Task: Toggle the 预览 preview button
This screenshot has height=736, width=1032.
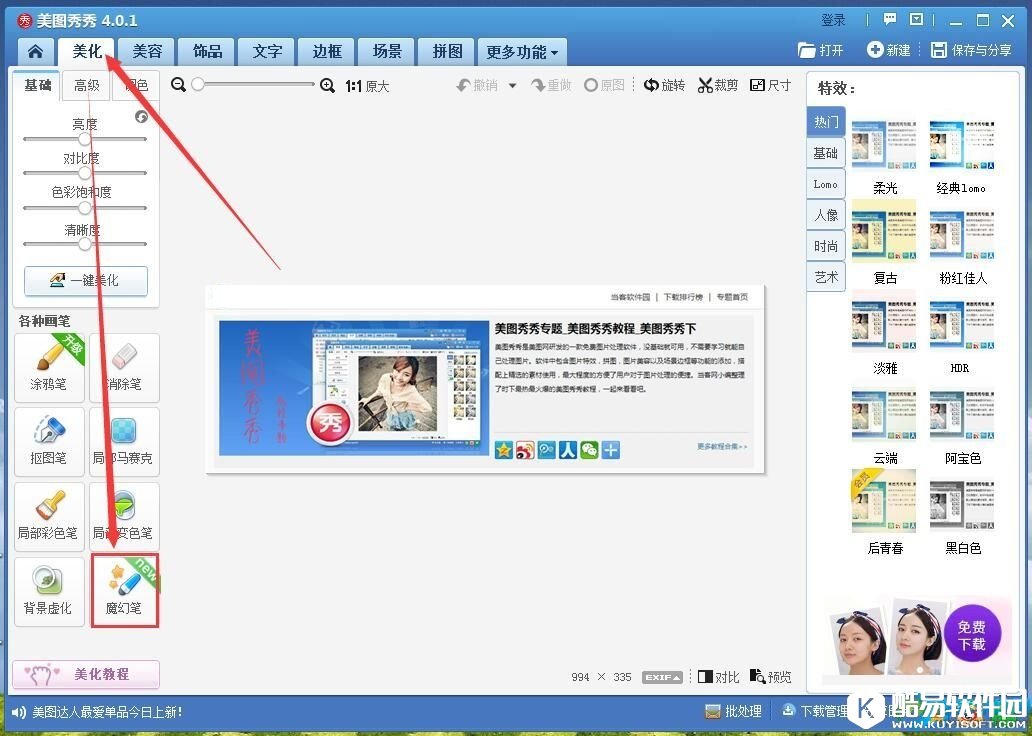Action: point(770,677)
